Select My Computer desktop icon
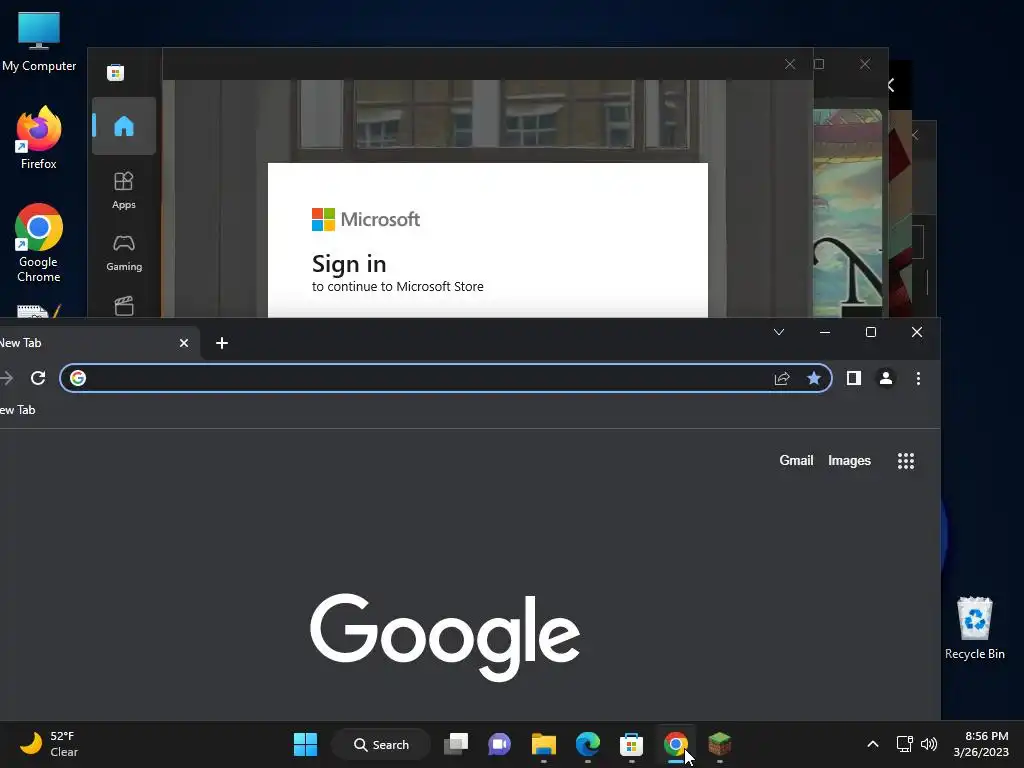This screenshot has height=768, width=1024. click(x=39, y=42)
